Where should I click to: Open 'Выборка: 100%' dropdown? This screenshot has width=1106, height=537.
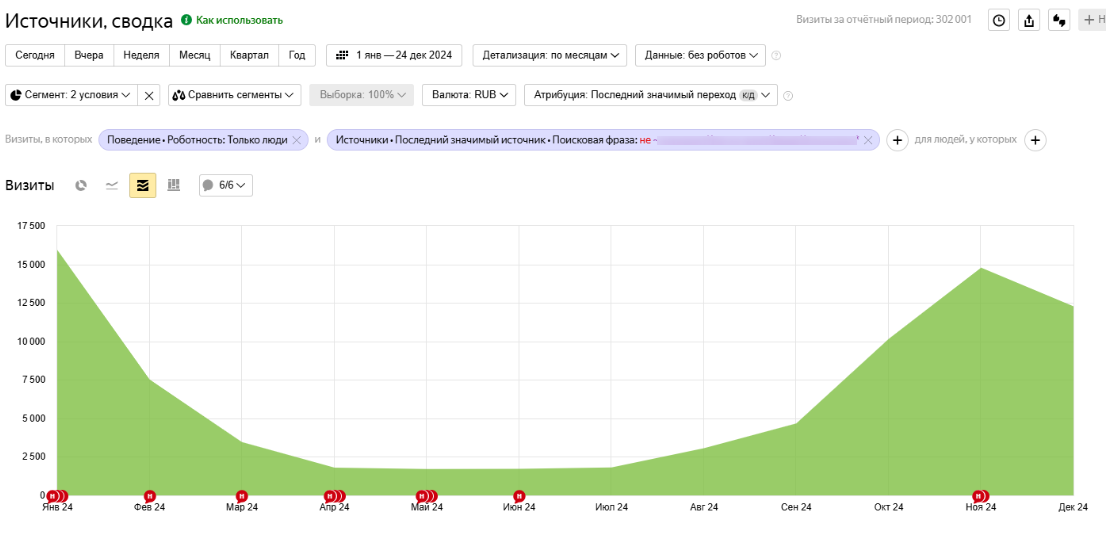coord(362,95)
